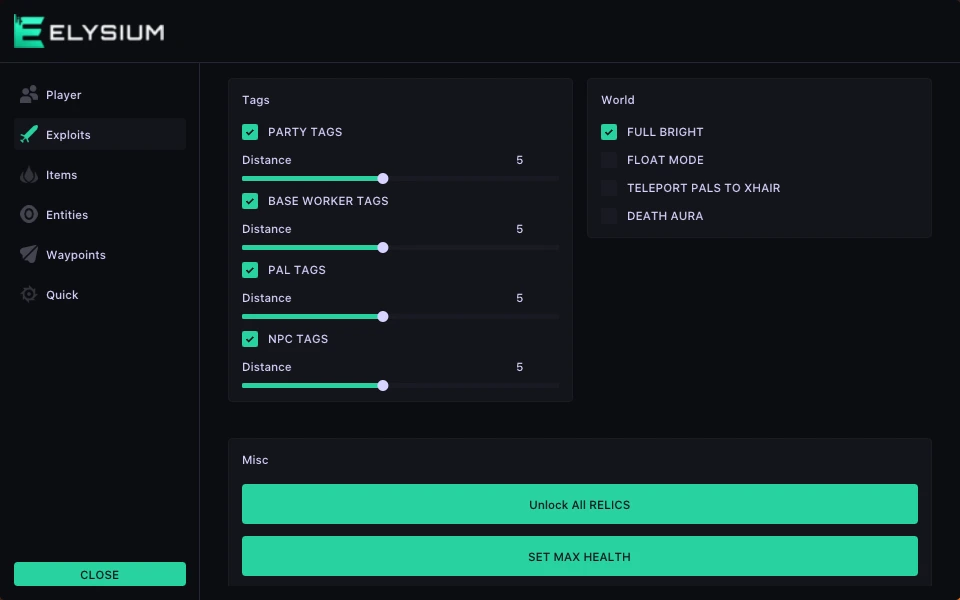Image resolution: width=960 pixels, height=600 pixels.
Task: Go to the Items menu label
Action: tap(61, 175)
